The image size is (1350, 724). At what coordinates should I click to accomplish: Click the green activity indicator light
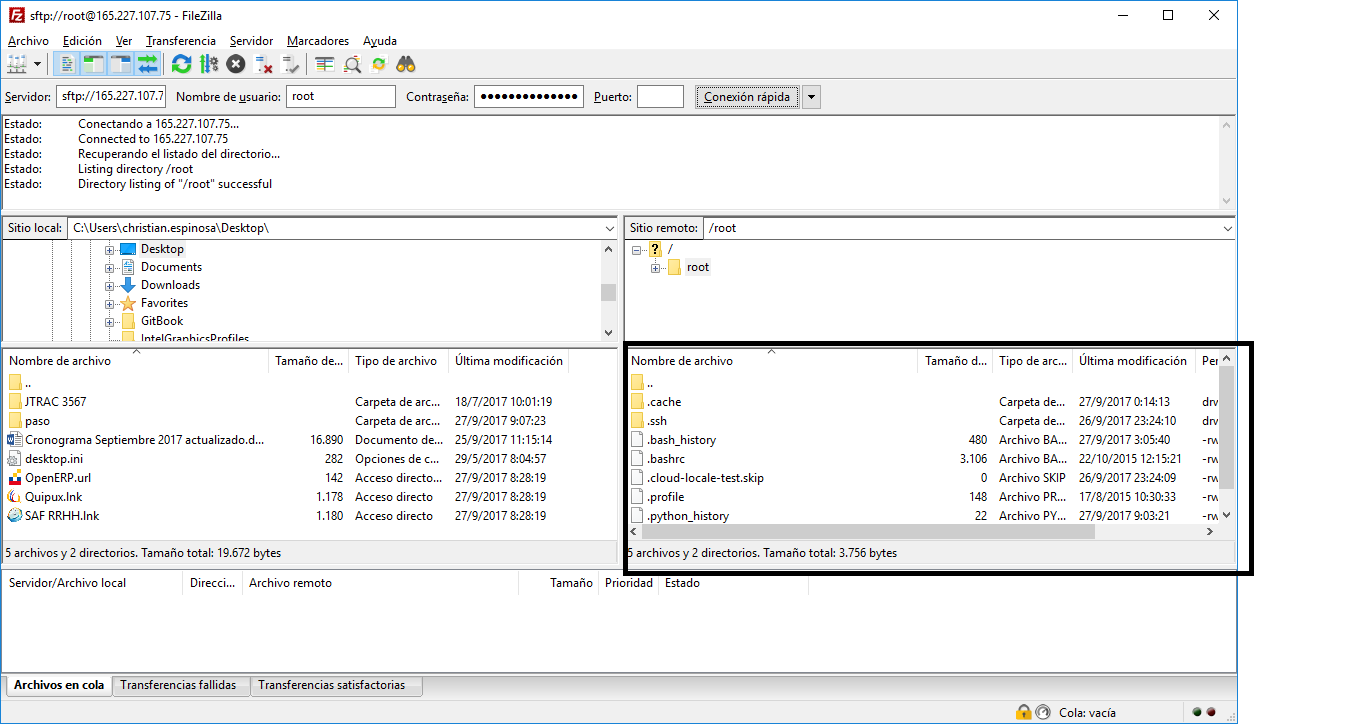click(x=1196, y=713)
